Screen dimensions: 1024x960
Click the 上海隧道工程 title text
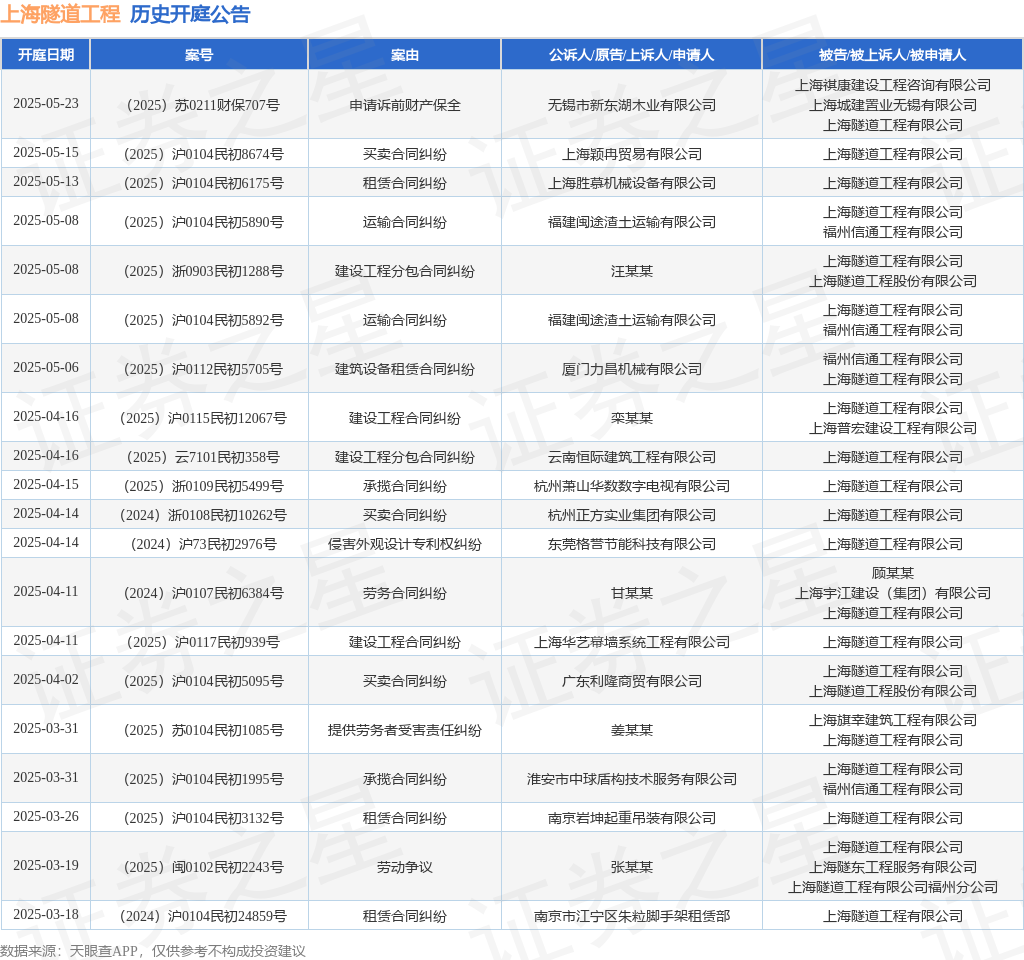click(60, 14)
